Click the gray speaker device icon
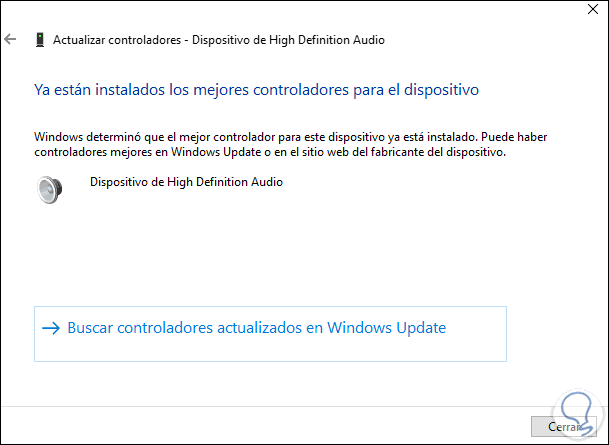The image size is (609, 445). (x=50, y=188)
